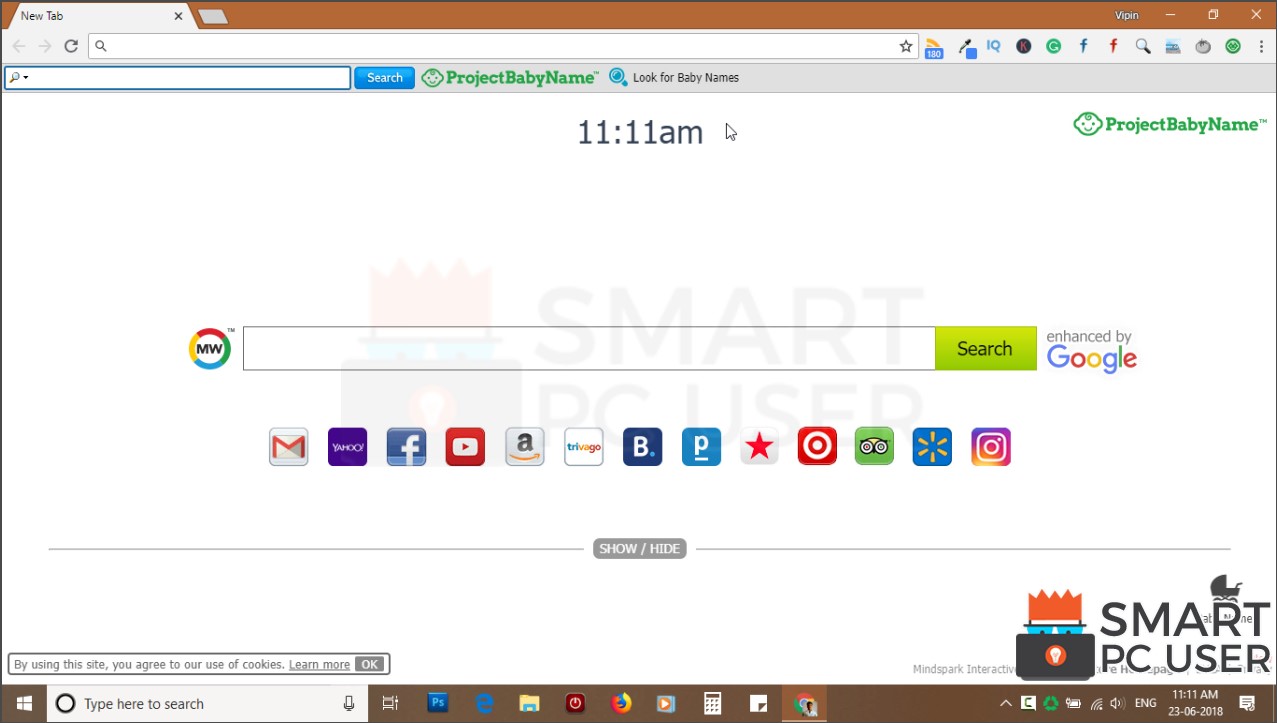Image resolution: width=1277 pixels, height=723 pixels.
Task: Open Task View from the taskbar
Action: coord(391,703)
